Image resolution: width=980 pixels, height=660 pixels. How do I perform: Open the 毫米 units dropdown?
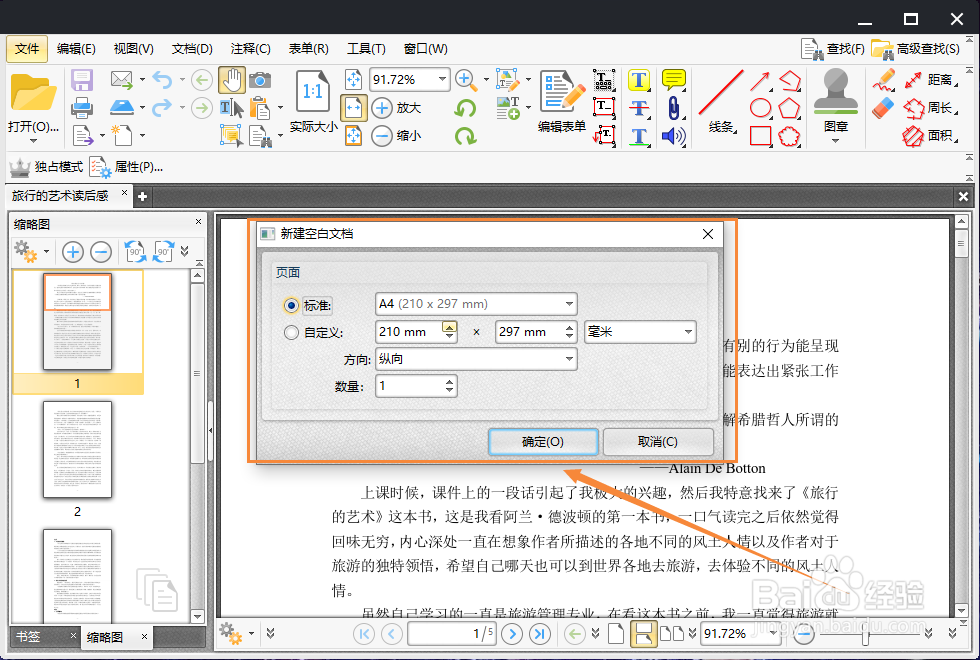coord(640,331)
